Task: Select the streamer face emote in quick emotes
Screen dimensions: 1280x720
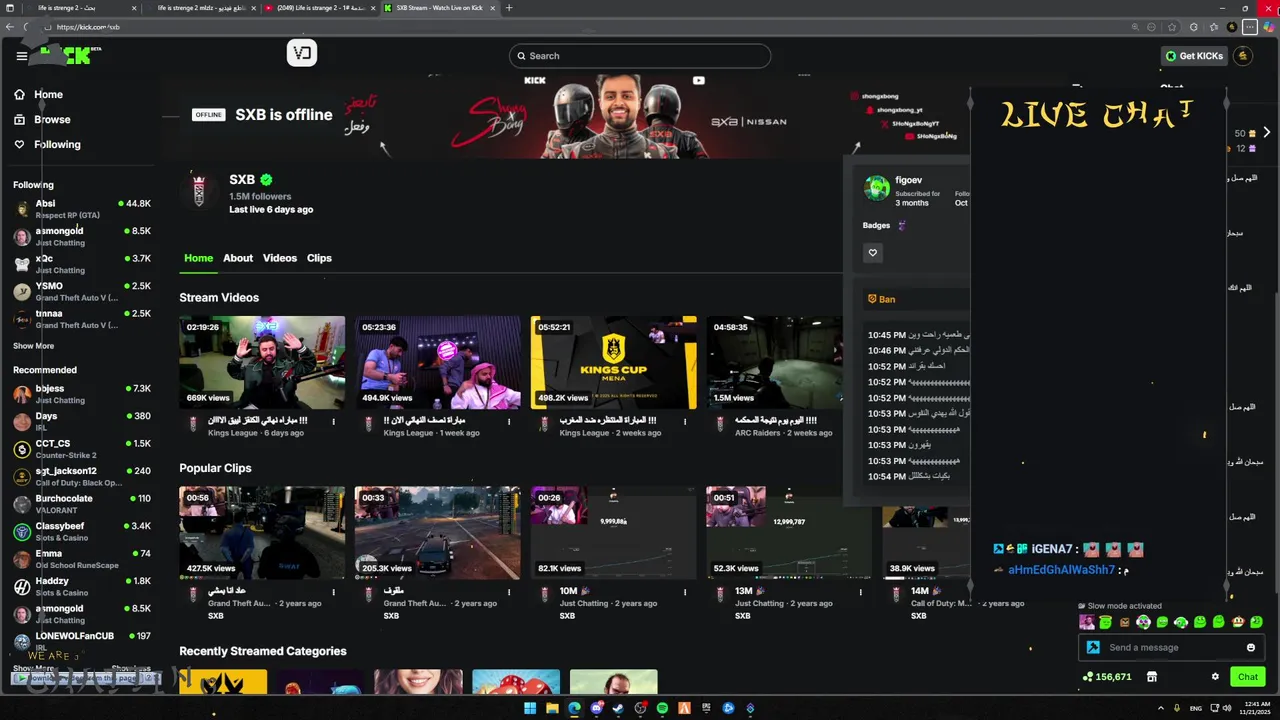Action: (1087, 622)
